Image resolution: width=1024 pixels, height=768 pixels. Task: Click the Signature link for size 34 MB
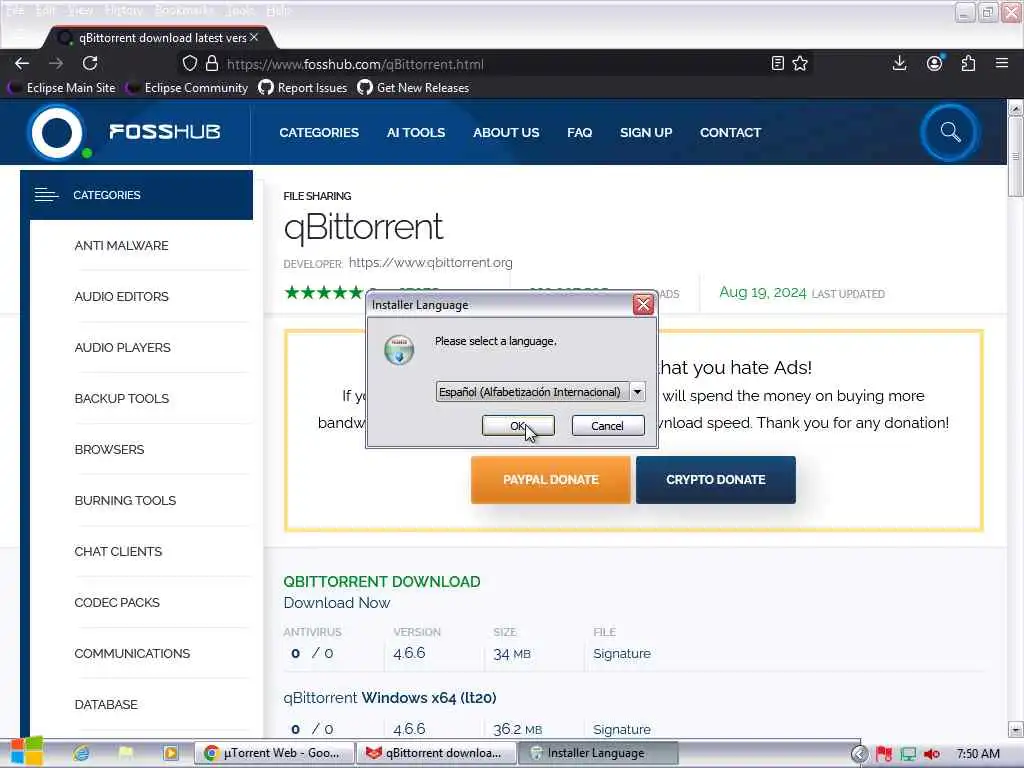pos(622,653)
